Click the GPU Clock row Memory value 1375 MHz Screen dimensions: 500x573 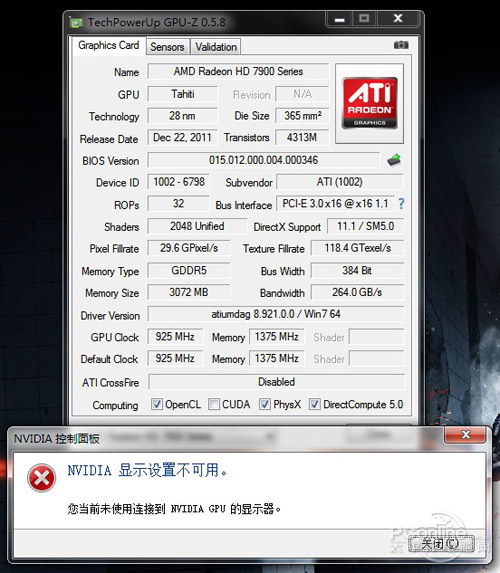click(x=277, y=336)
